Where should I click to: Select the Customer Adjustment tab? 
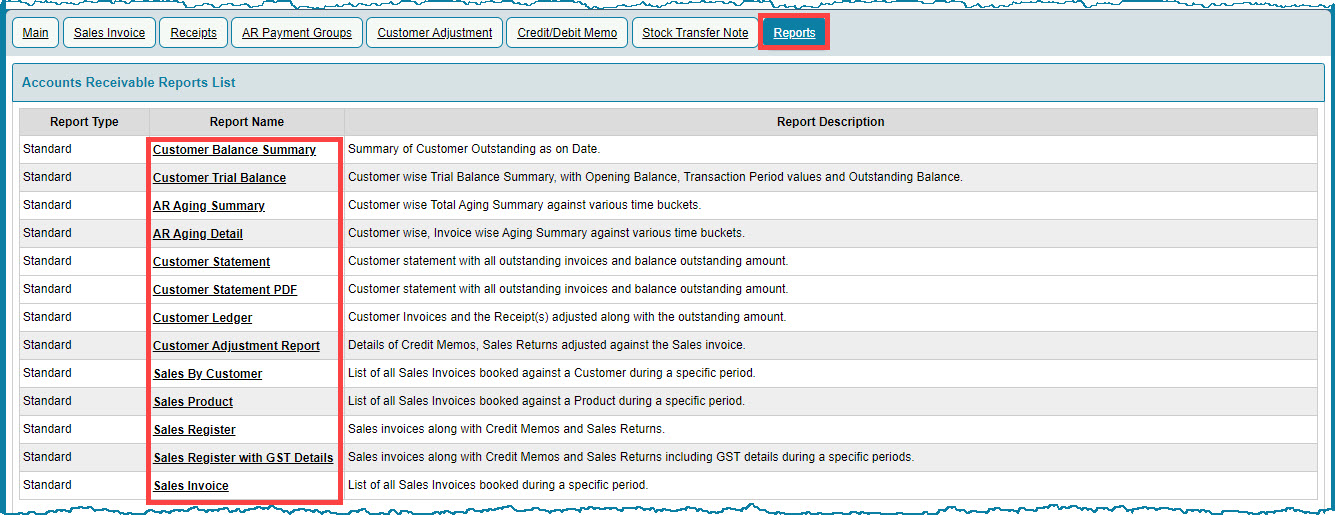(435, 33)
